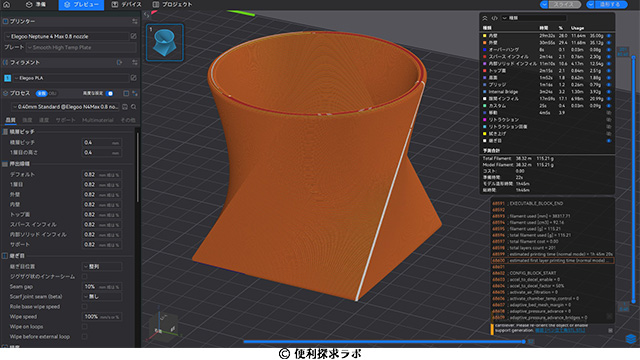Open the slice button dropdown arrow
Viewport: 640px width, 360px height.
coord(544,4)
